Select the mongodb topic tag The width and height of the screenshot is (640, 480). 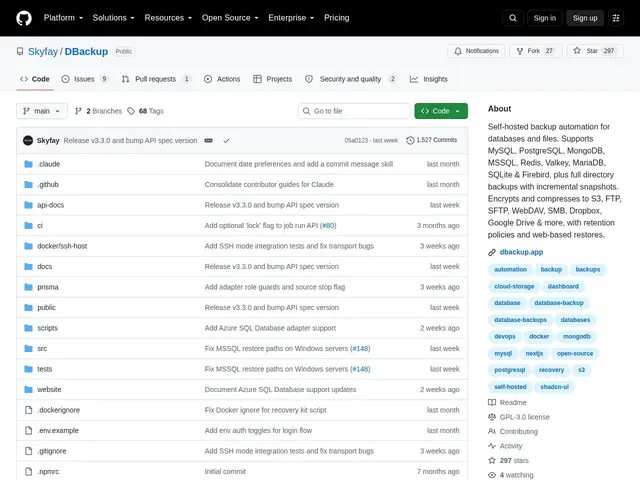pyautogui.click(x=576, y=336)
